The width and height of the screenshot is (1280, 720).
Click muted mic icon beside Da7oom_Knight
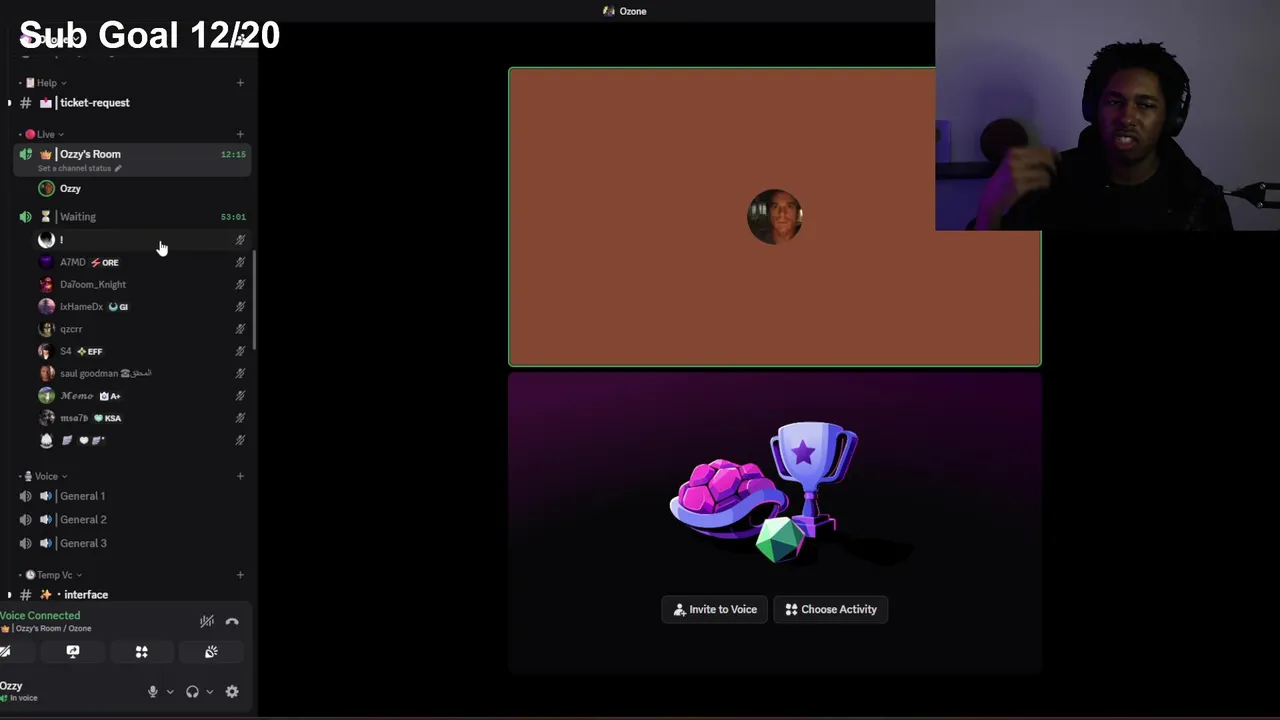pos(240,284)
